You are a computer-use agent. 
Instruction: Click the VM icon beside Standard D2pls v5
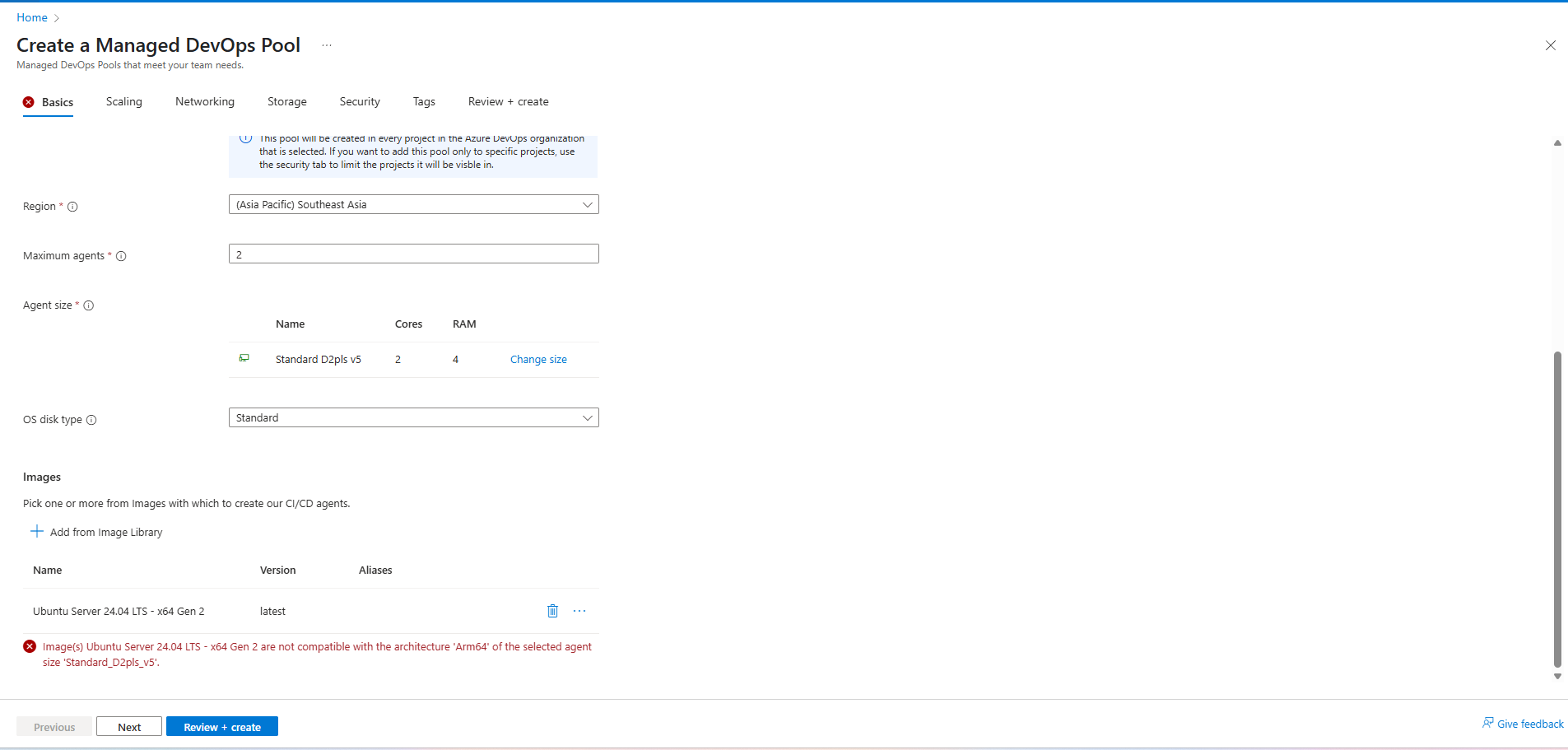244,358
